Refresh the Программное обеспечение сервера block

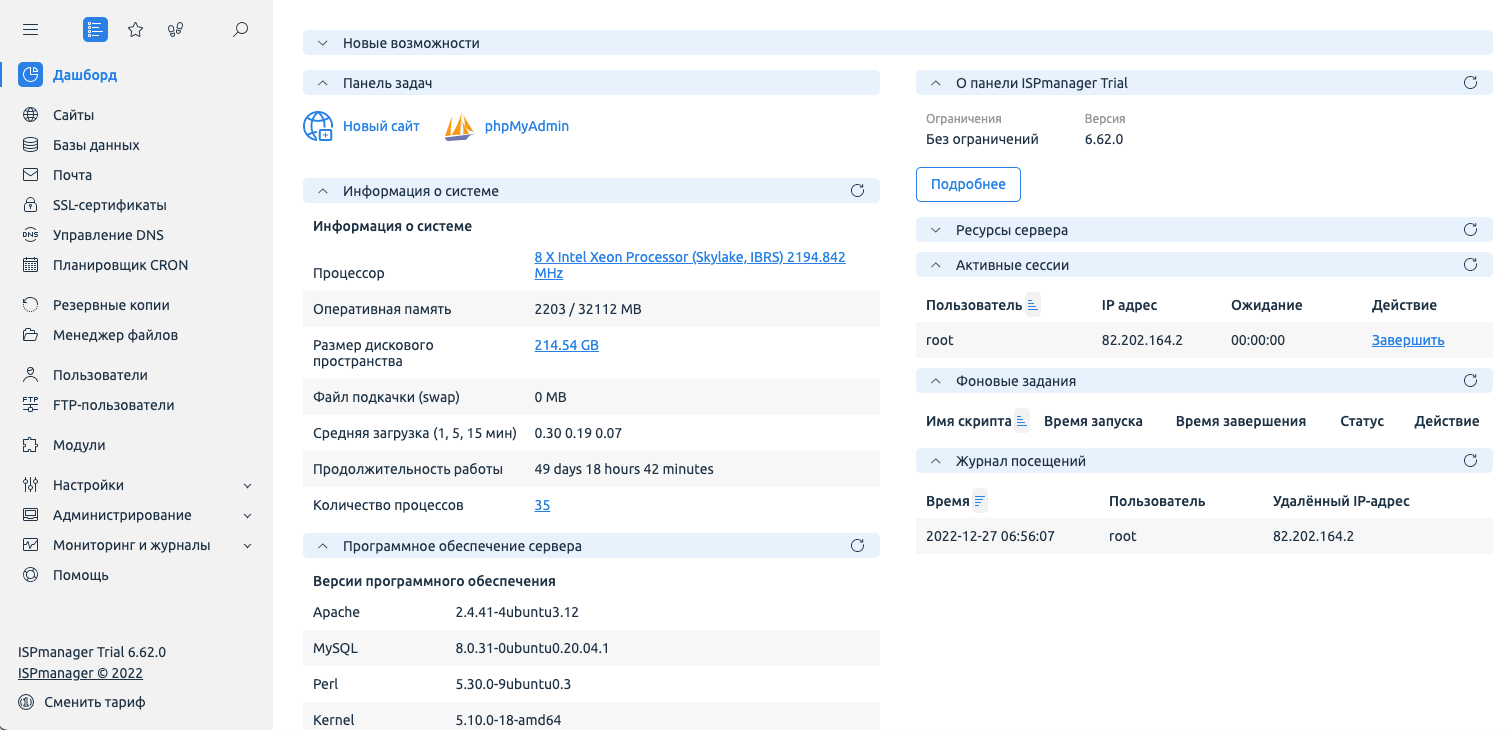857,546
